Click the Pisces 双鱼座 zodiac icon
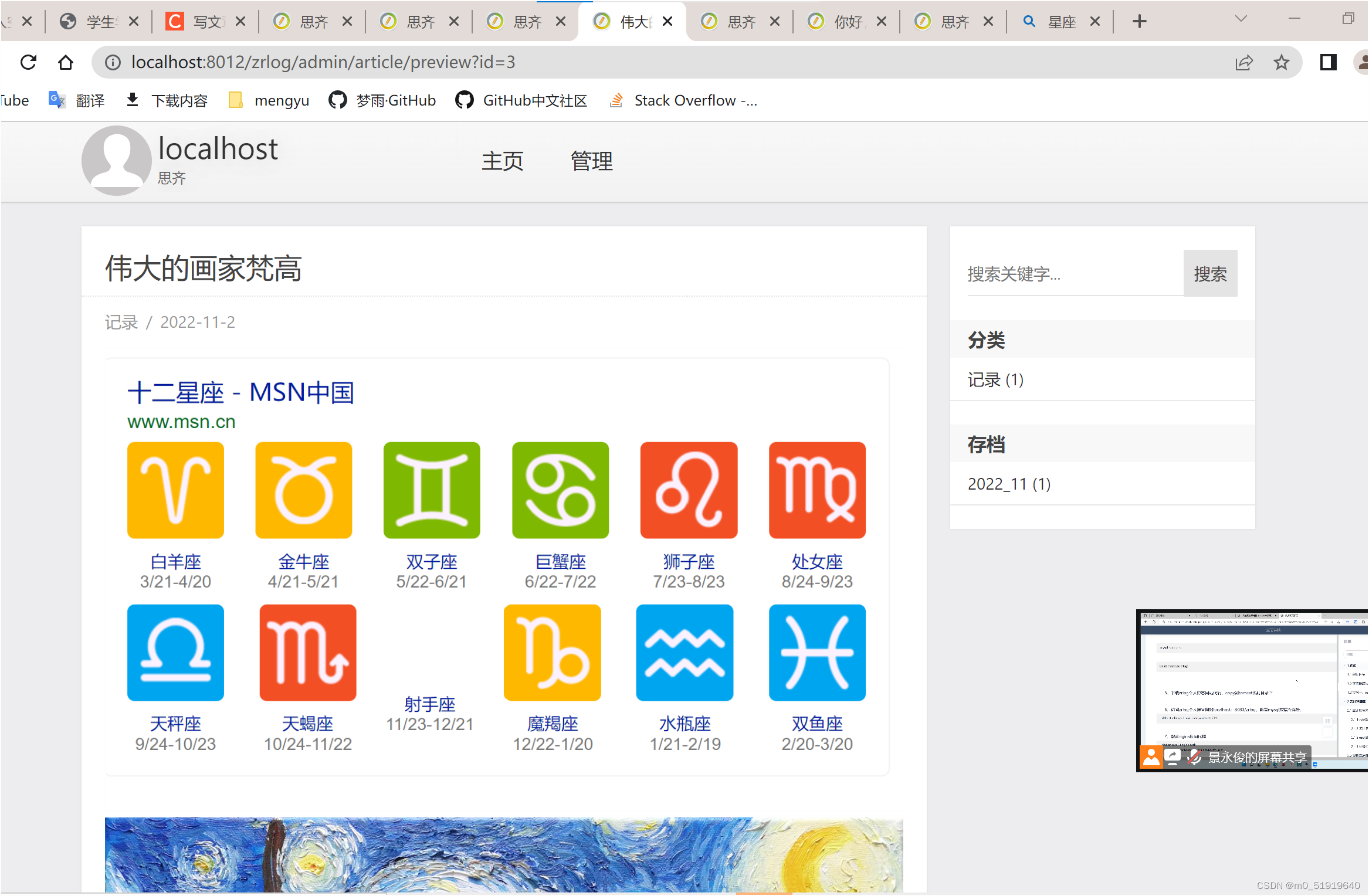The height and width of the screenshot is (896, 1369). tap(817, 653)
